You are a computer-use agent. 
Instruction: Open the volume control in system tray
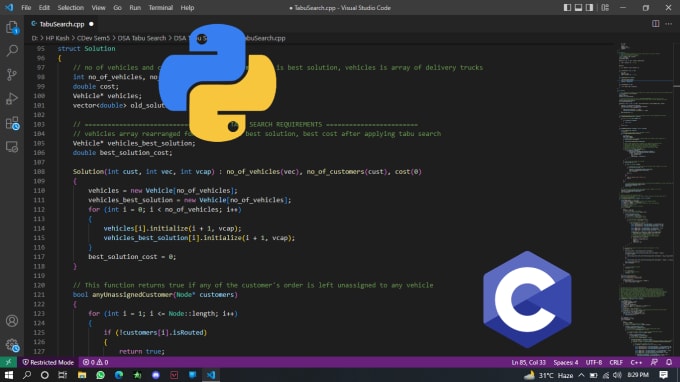click(617, 375)
